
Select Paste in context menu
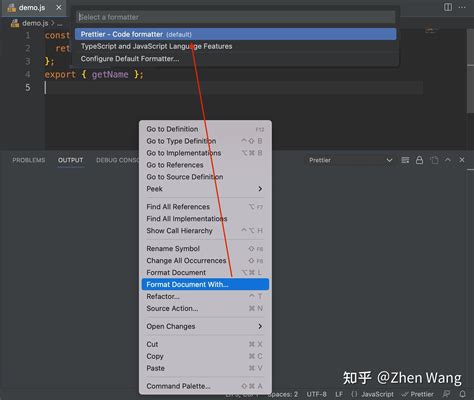[x=205, y=368]
